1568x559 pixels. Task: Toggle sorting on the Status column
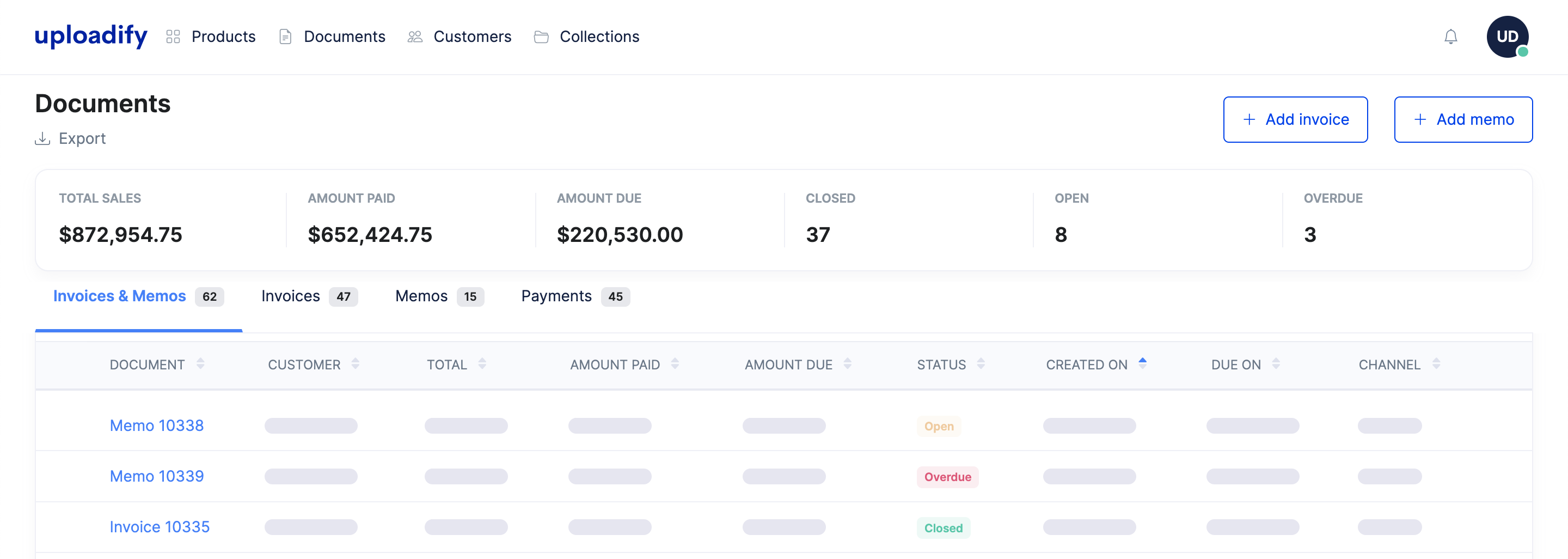(x=981, y=364)
